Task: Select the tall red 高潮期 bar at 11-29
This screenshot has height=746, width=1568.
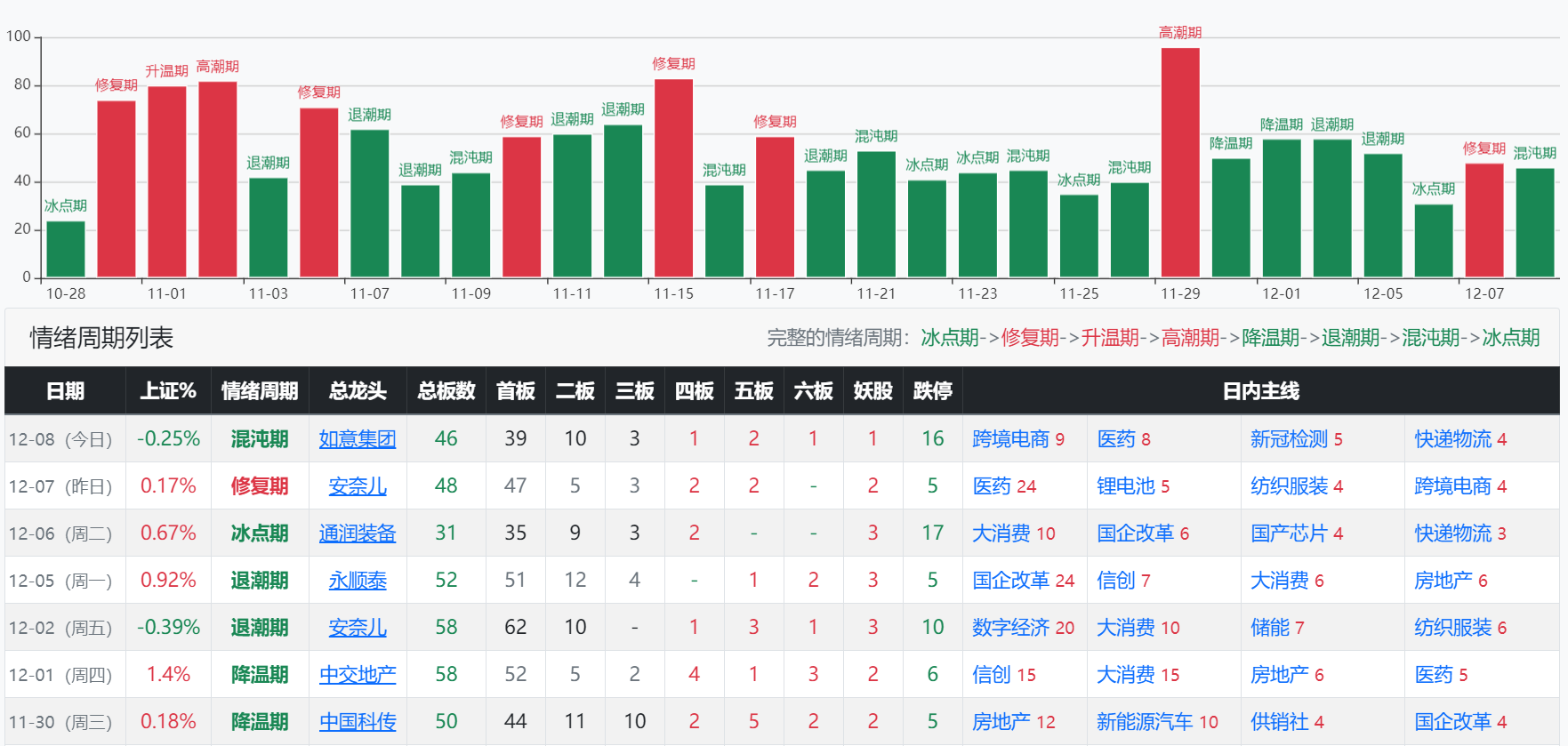Action: coord(1180,163)
